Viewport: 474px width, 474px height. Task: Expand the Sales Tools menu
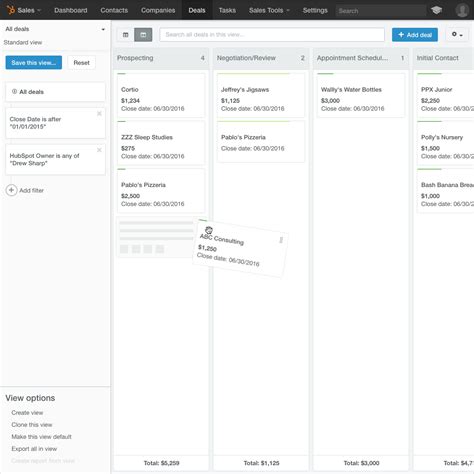pyautogui.click(x=269, y=10)
